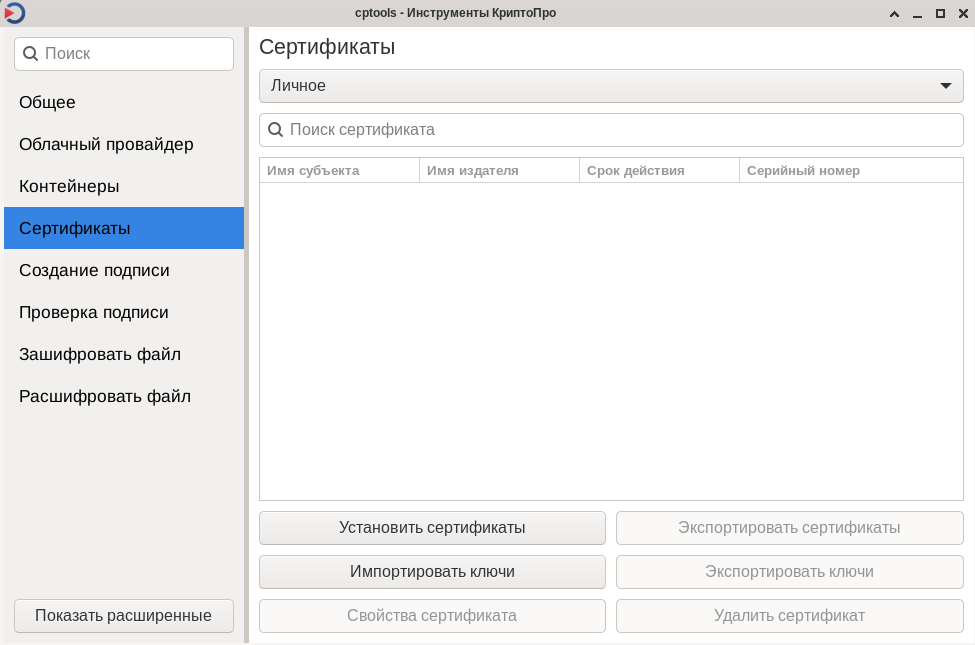Select the Сертификаты sidebar item
This screenshot has height=645, width=975.
(x=124, y=228)
